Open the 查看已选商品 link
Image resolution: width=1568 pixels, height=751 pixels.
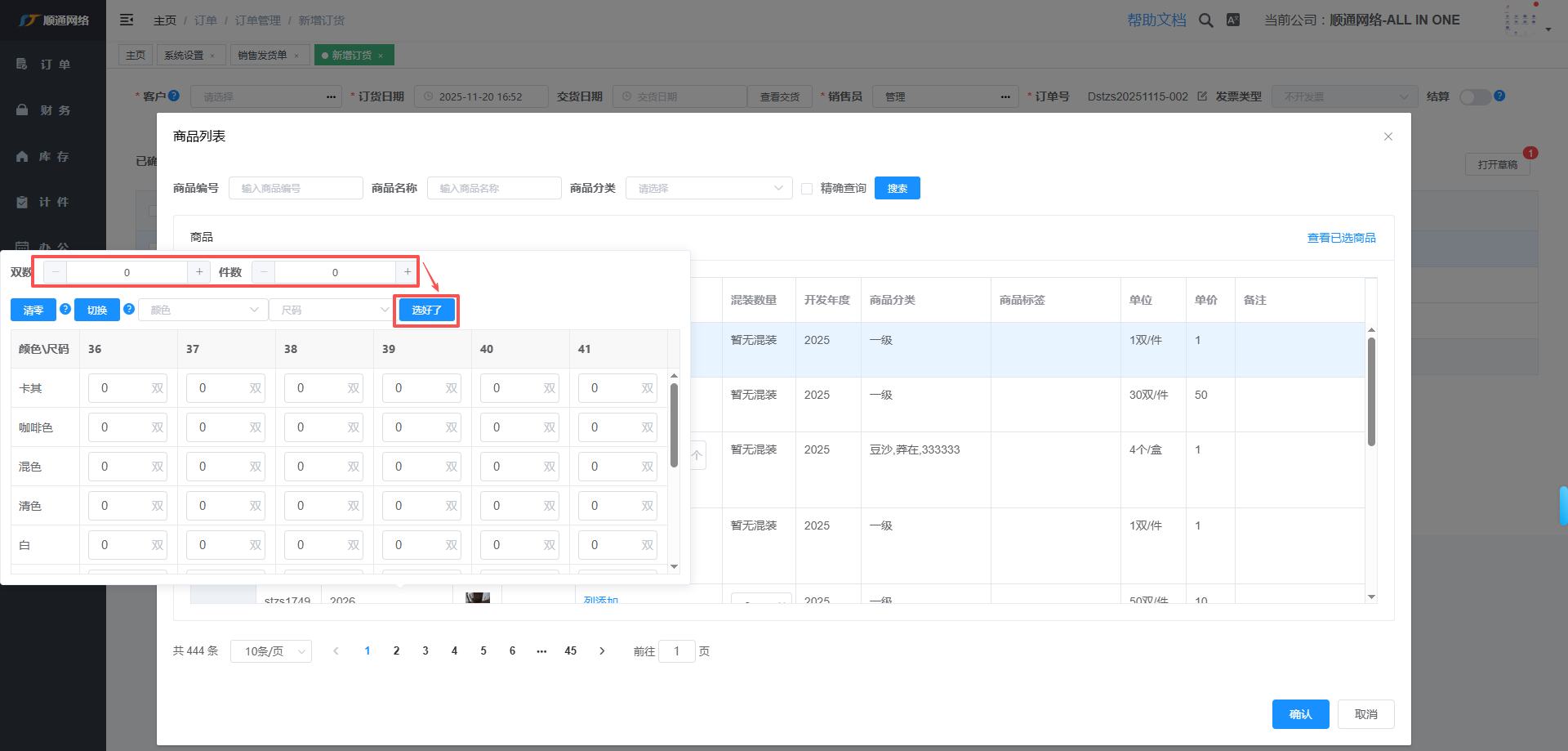1341,238
